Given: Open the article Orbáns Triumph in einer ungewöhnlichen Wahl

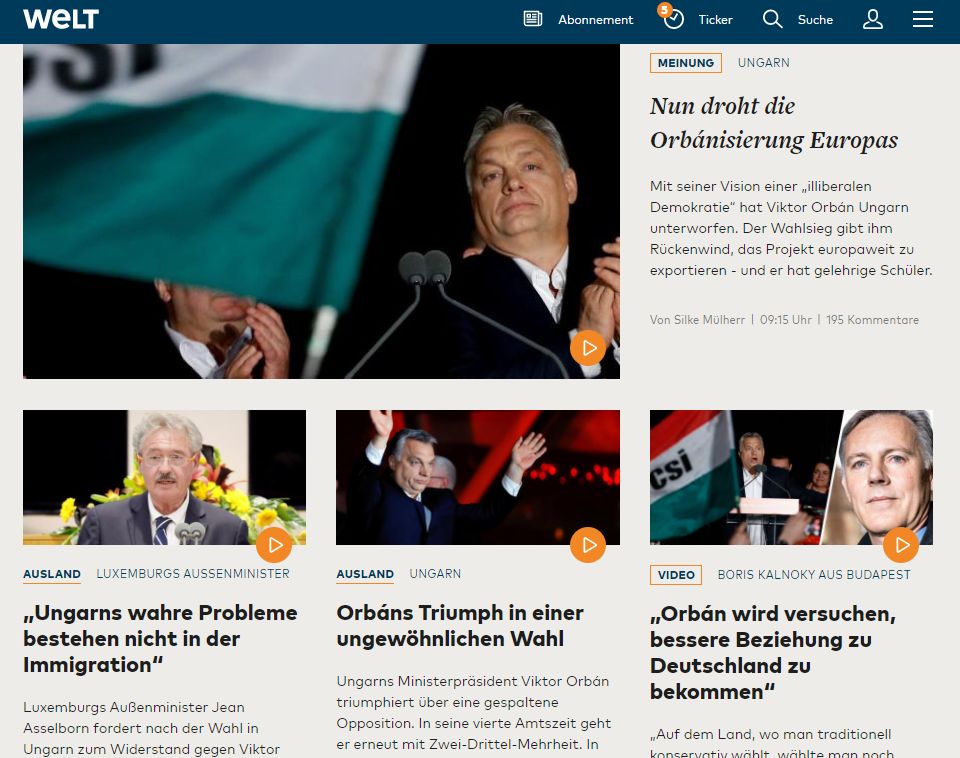Looking at the screenshot, I should pyautogui.click(x=460, y=625).
